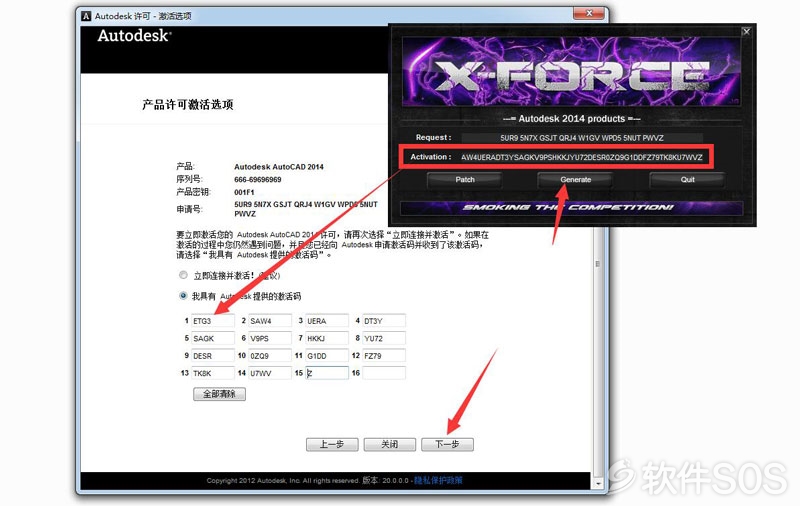Click activation code field 1 containing ETG3
This screenshot has width=800, height=506.
(x=213, y=321)
